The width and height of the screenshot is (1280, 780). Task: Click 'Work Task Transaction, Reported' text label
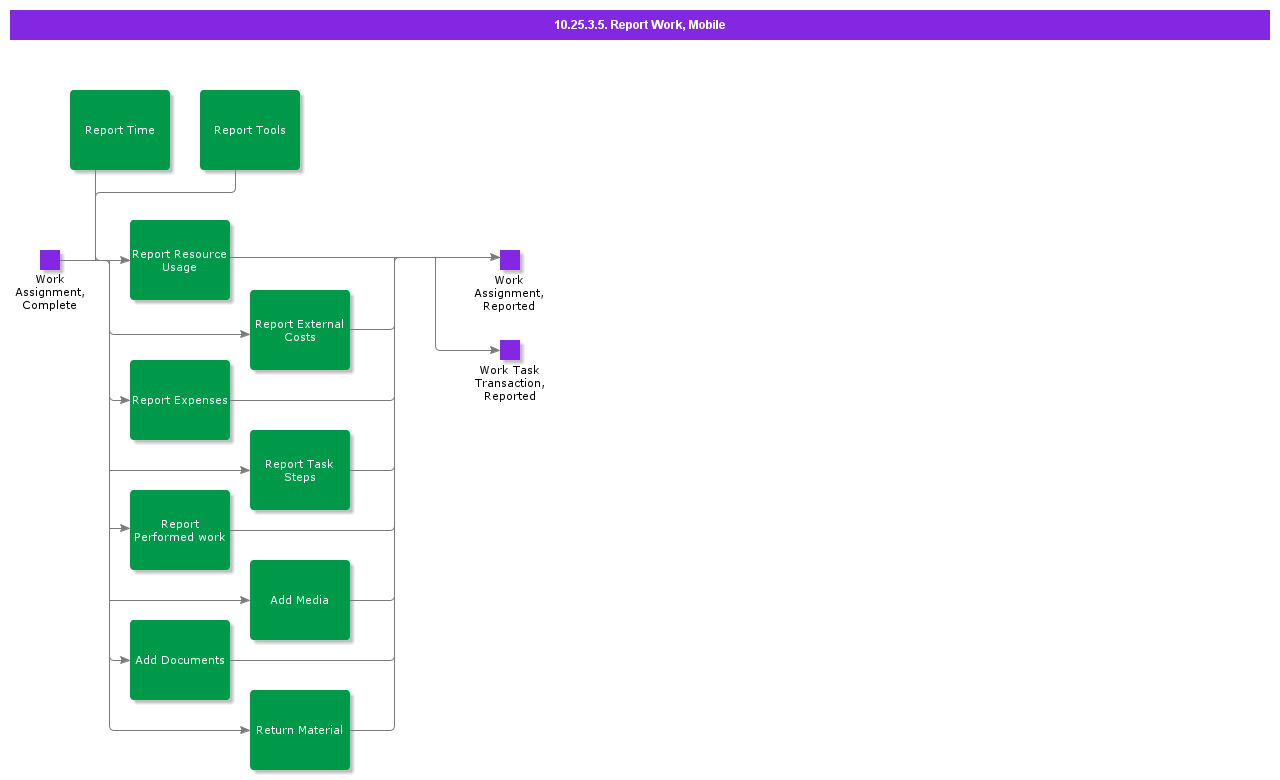509,383
